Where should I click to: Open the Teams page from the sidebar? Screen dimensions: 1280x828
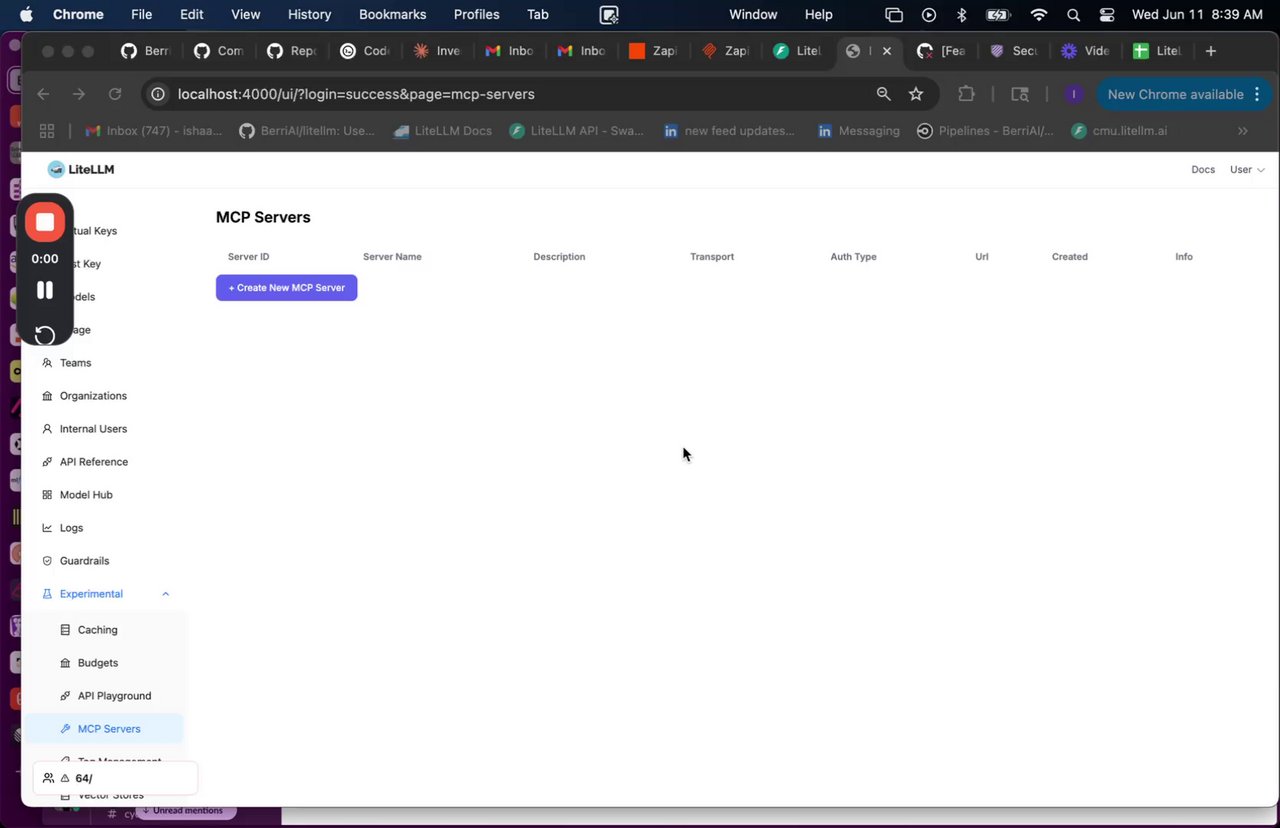coord(75,363)
